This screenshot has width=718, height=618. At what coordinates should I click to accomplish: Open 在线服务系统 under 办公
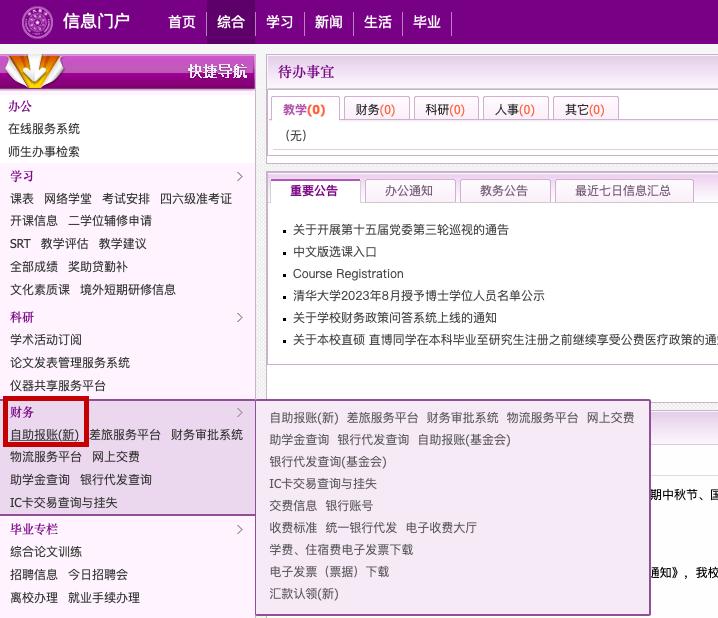(x=44, y=129)
